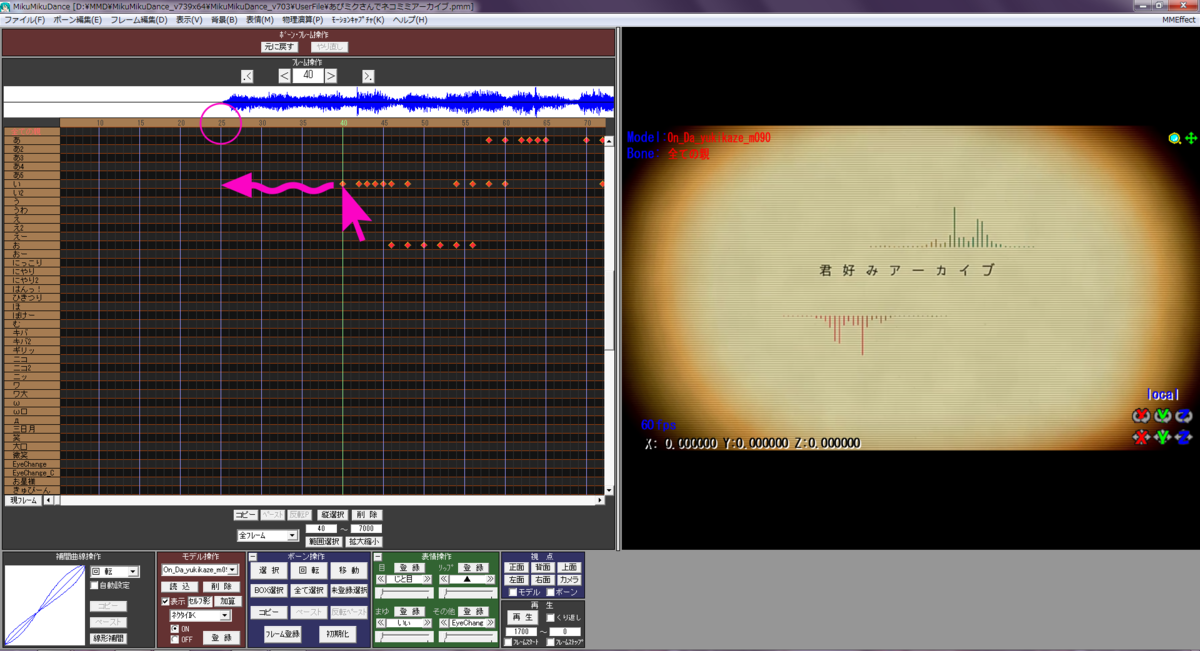Toggle the くり返し repeat checkbox

coord(550,617)
